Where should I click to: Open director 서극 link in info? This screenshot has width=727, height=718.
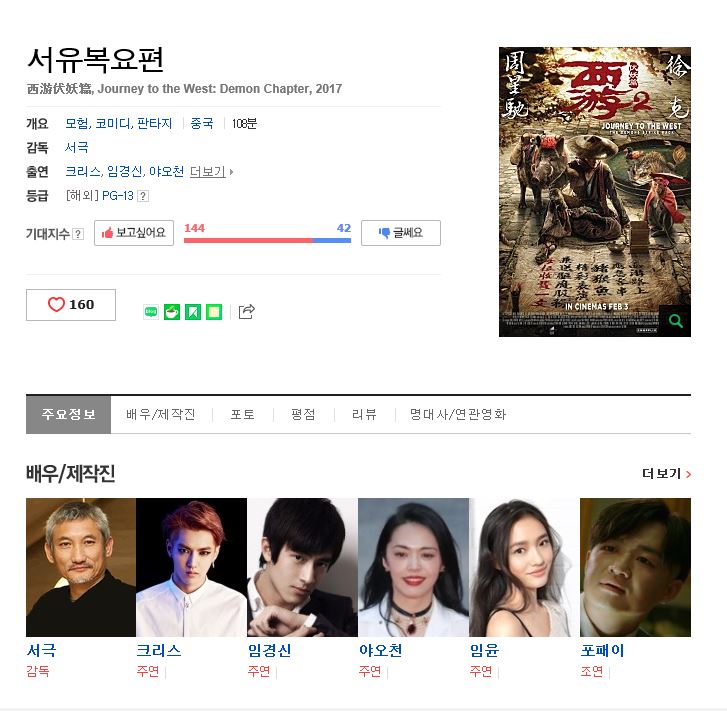(77, 147)
